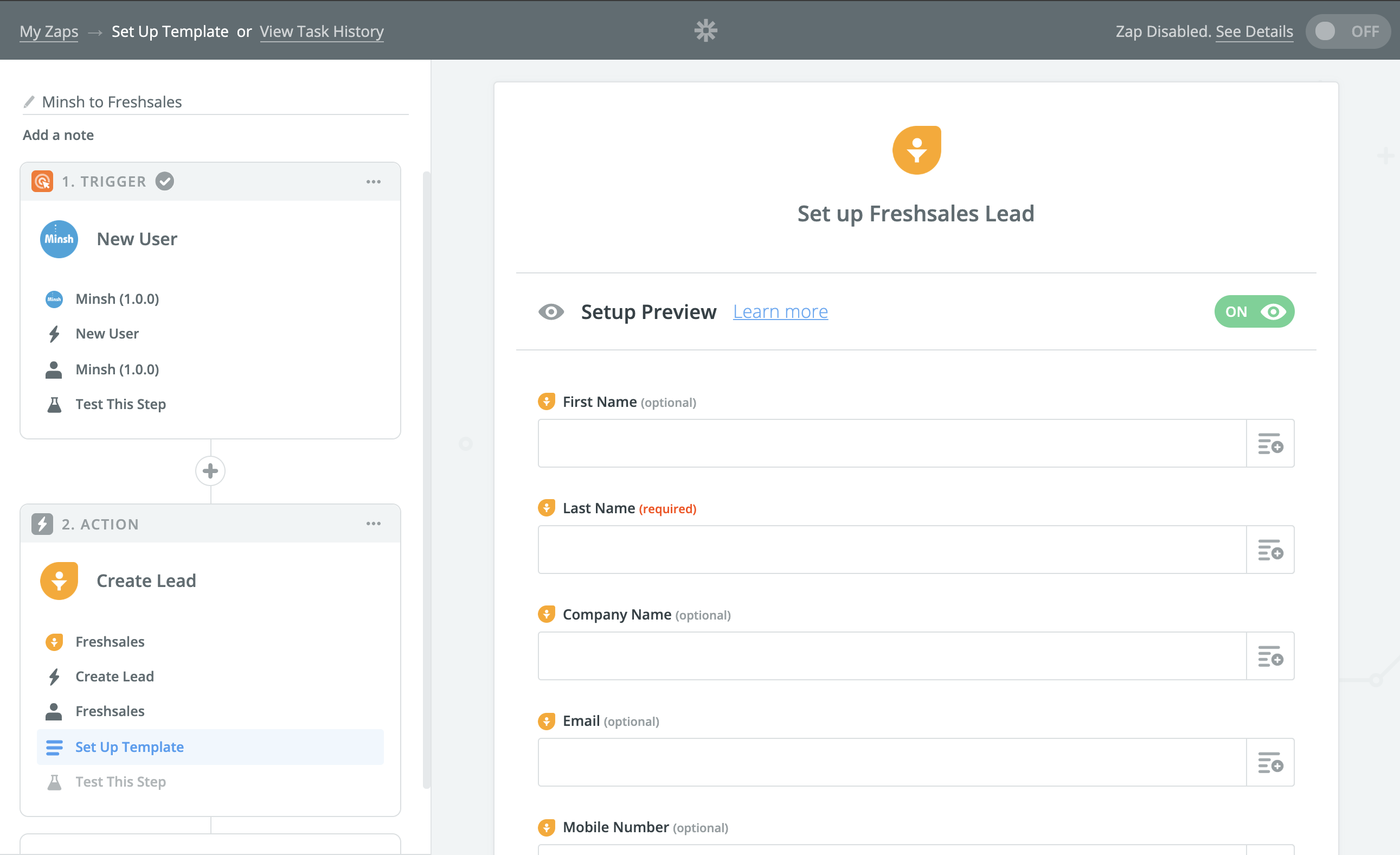
Task: Open the Learn more link
Action: point(780,311)
